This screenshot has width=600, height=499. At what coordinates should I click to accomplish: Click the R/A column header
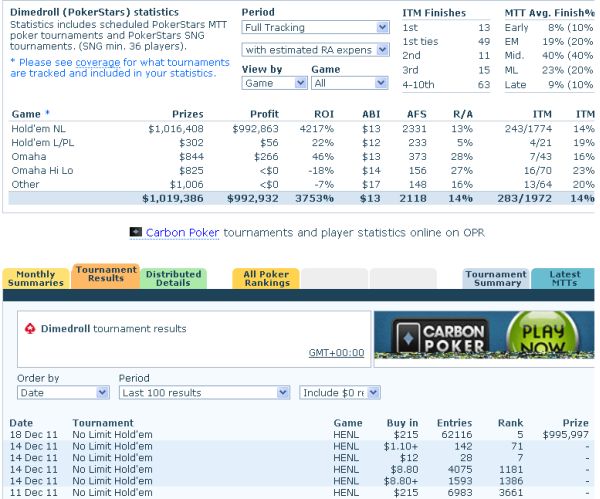pyautogui.click(x=463, y=114)
